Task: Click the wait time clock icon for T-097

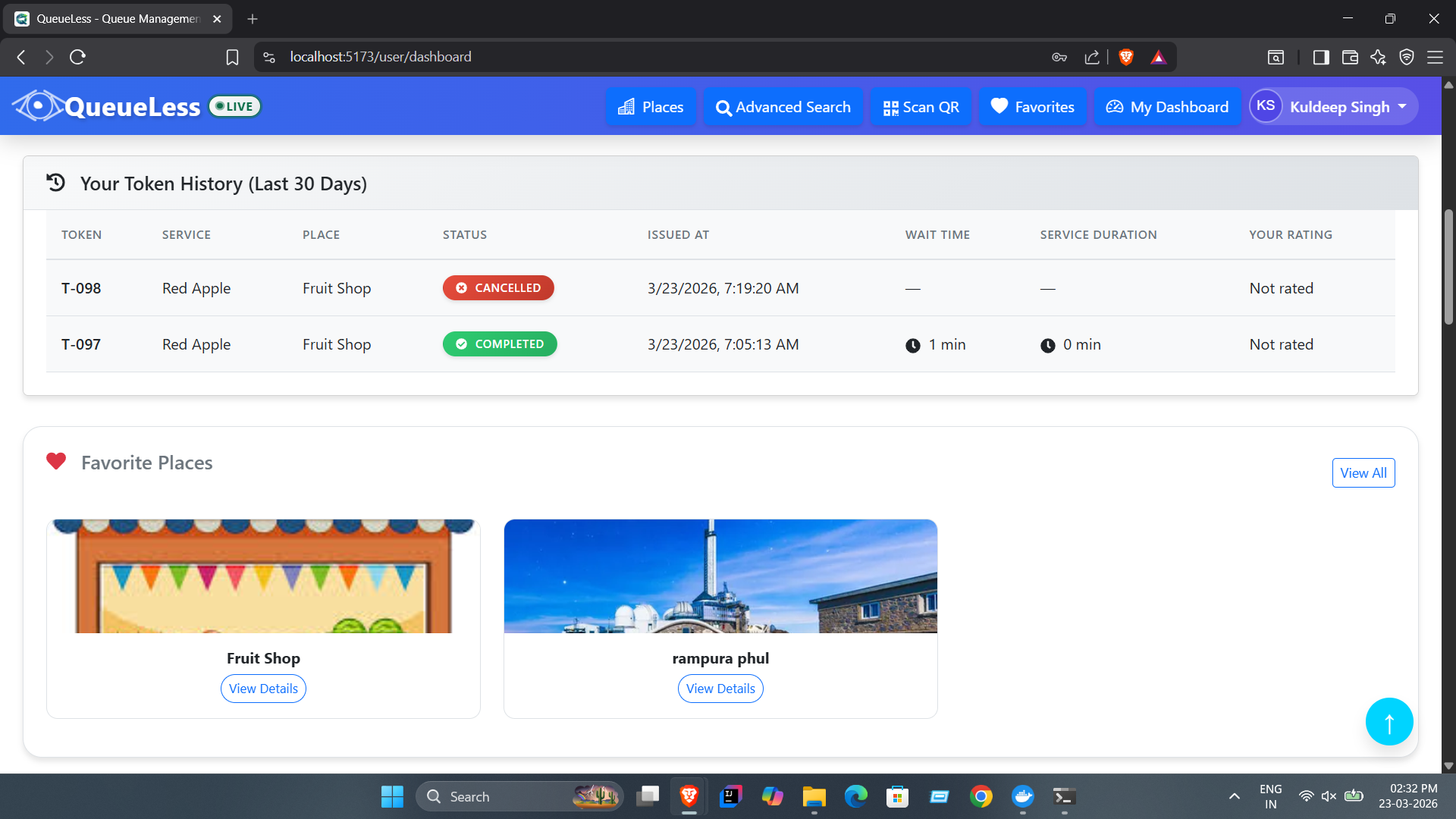Action: [913, 345]
